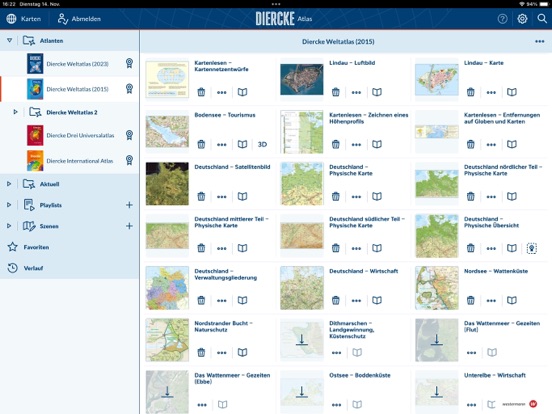Delete Kartenlesen – Entfernungen auf Globen map
552x414 pixels.
(x=470, y=144)
